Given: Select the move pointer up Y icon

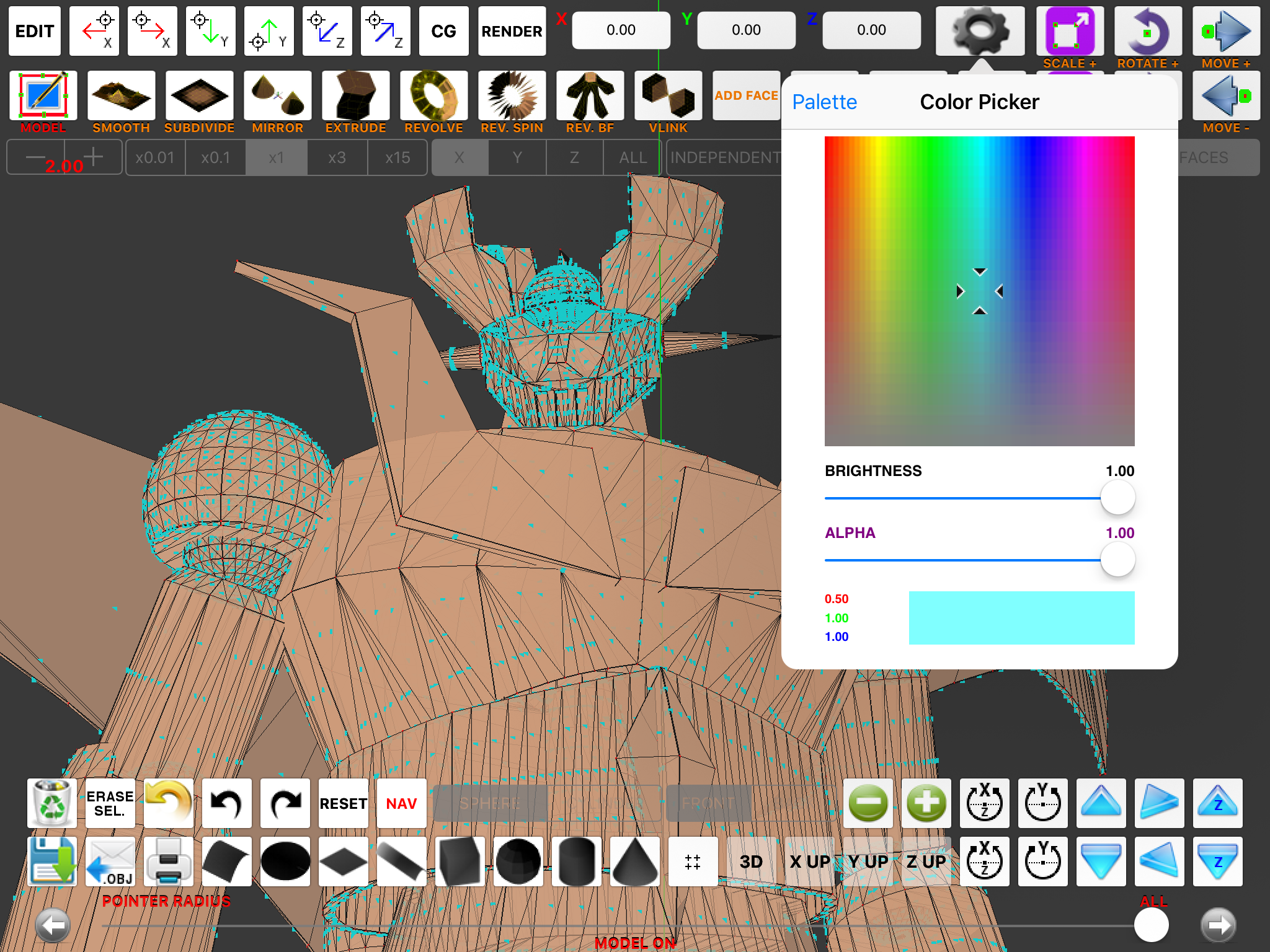Looking at the screenshot, I should pos(269,31).
